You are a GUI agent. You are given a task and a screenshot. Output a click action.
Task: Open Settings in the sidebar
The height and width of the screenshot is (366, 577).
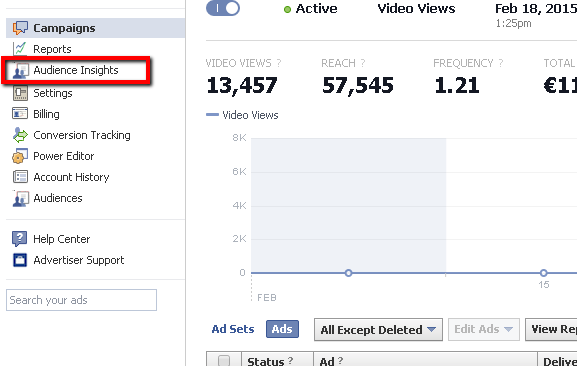[53, 93]
